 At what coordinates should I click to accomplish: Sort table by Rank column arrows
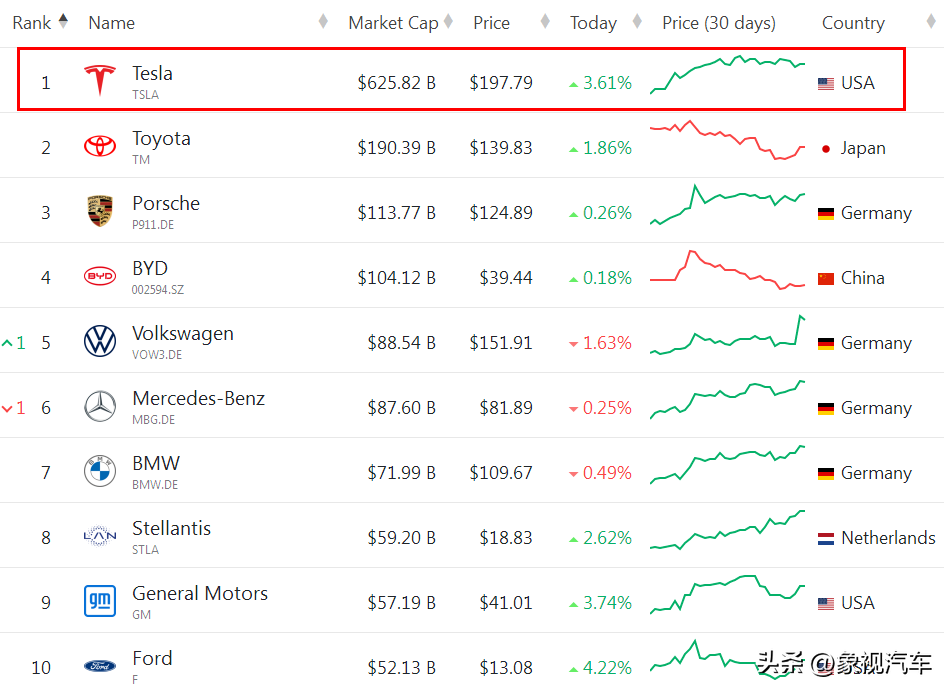pos(63,21)
